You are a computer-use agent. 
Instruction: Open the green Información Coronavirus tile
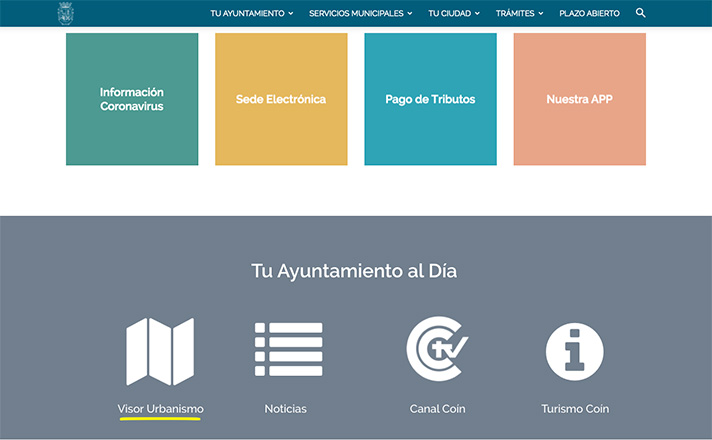132,99
